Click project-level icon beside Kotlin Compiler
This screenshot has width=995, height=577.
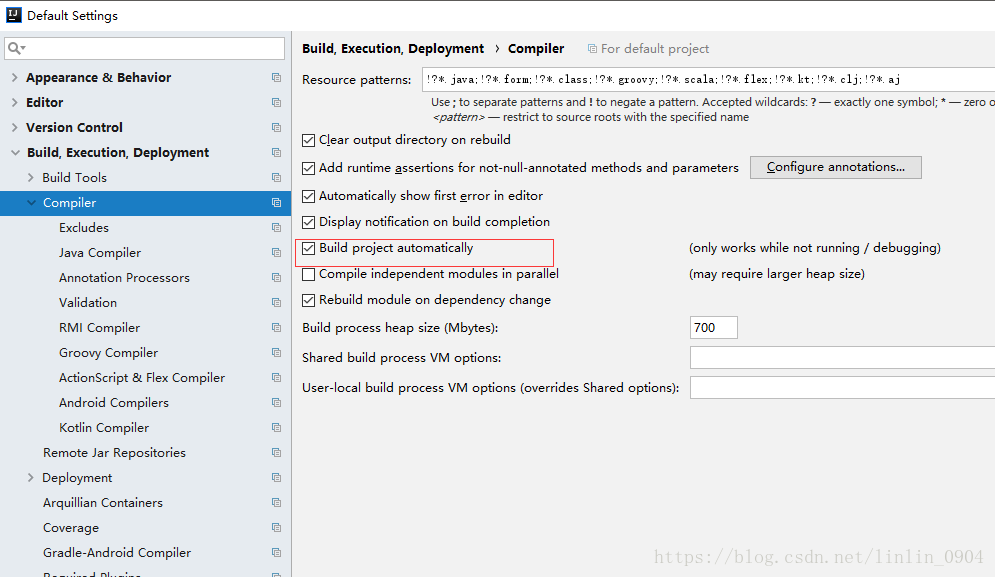(276, 428)
